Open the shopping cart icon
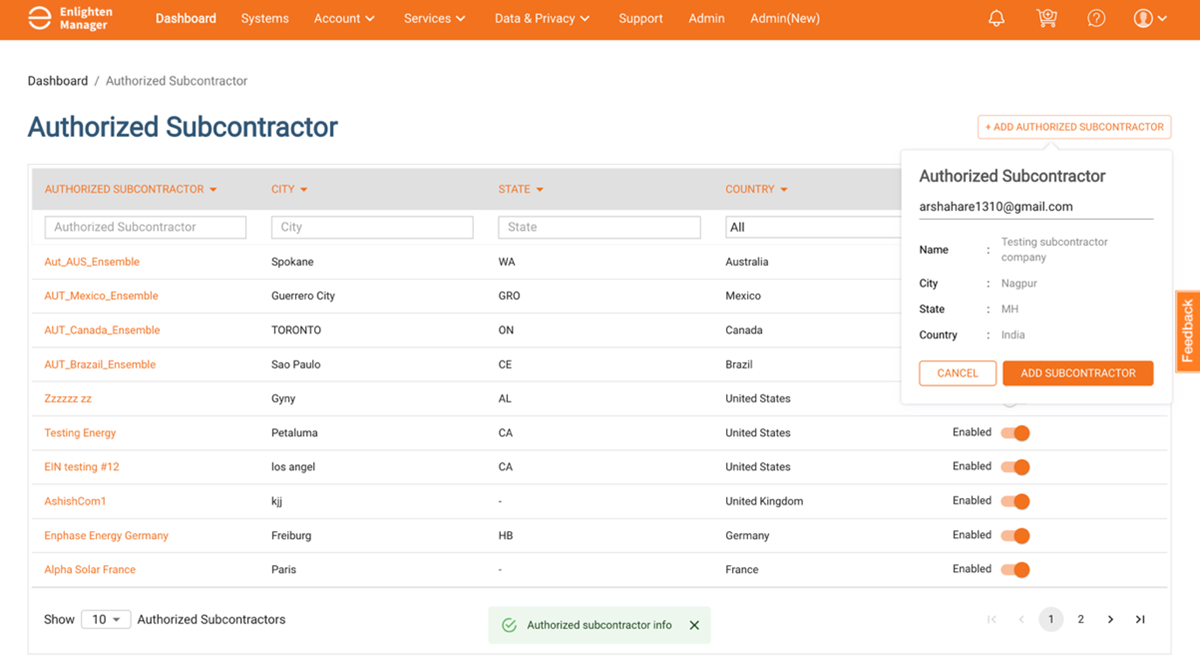Image resolution: width=1200 pixels, height=663 pixels. pos(1047,18)
